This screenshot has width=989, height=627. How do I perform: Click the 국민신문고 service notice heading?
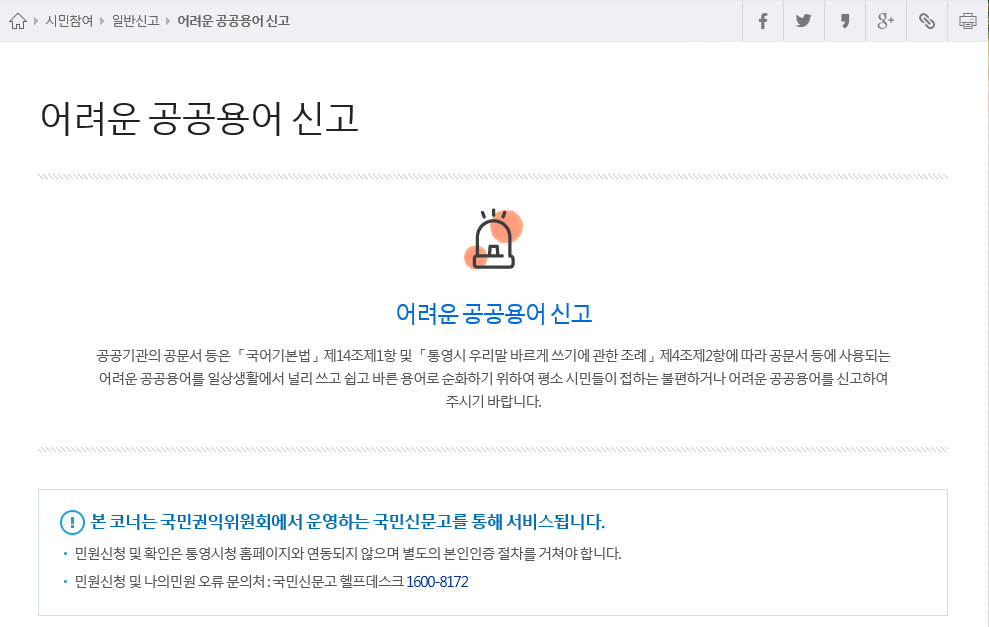[348, 522]
